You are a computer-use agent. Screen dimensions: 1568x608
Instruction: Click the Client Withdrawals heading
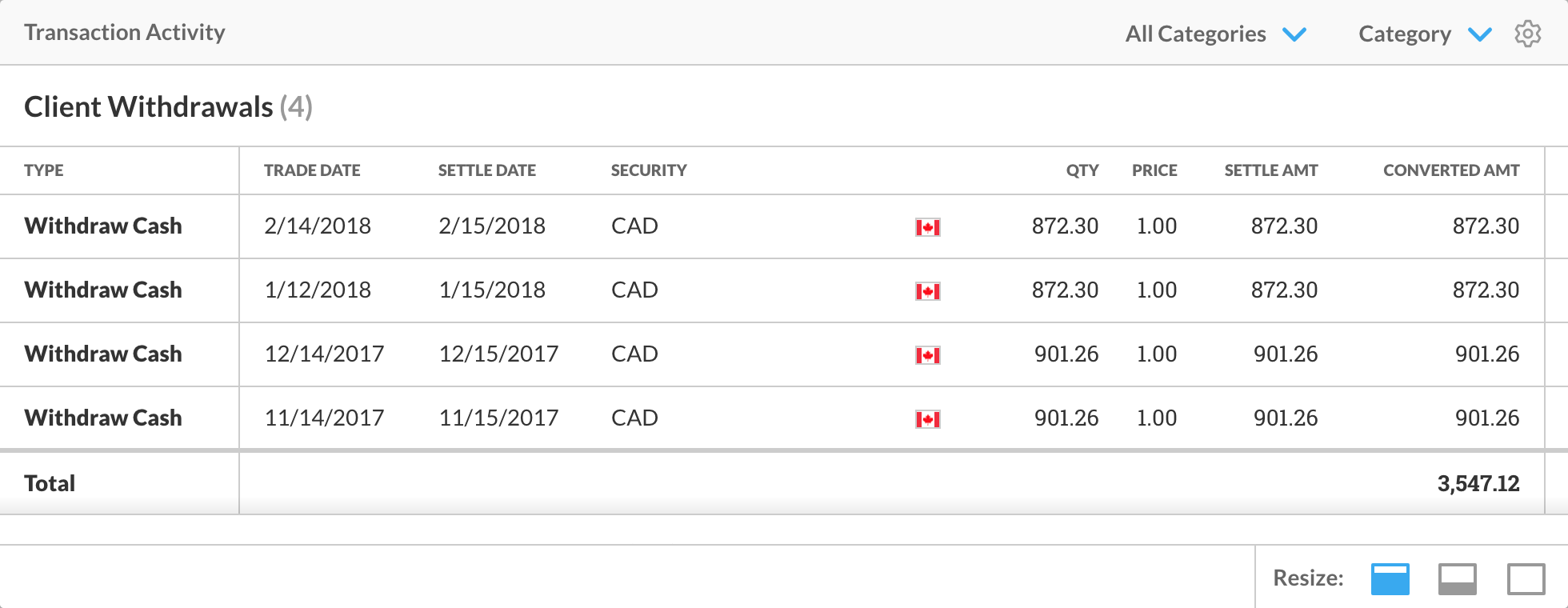click(149, 106)
